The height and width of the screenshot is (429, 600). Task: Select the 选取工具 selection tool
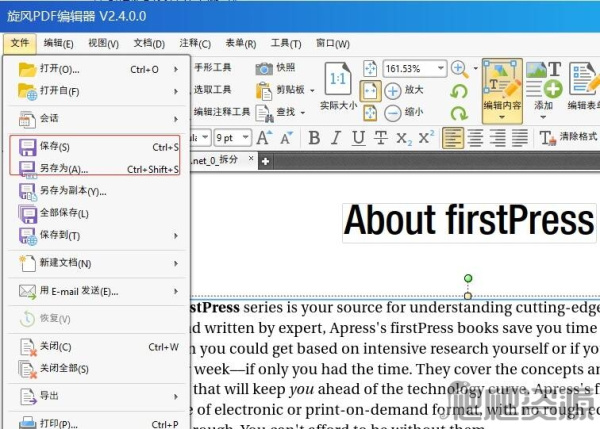[x=212, y=90]
